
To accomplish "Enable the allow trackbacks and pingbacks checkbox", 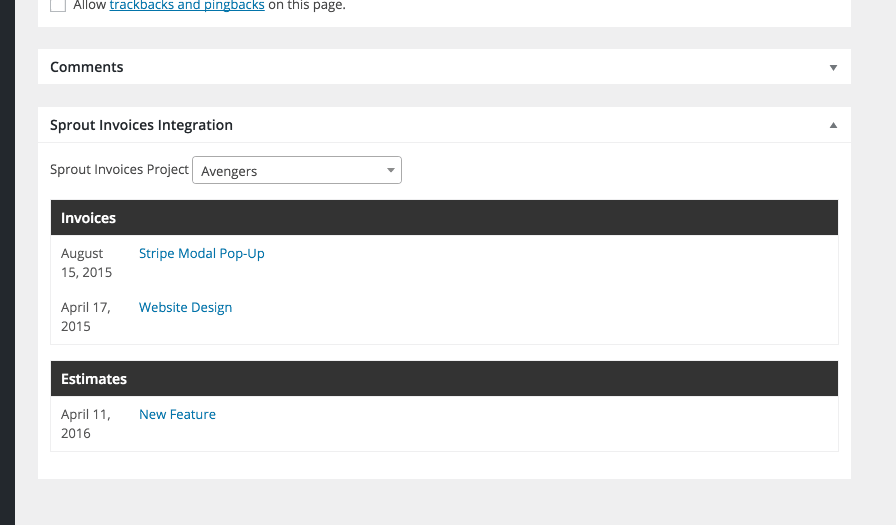I will click(58, 5).
